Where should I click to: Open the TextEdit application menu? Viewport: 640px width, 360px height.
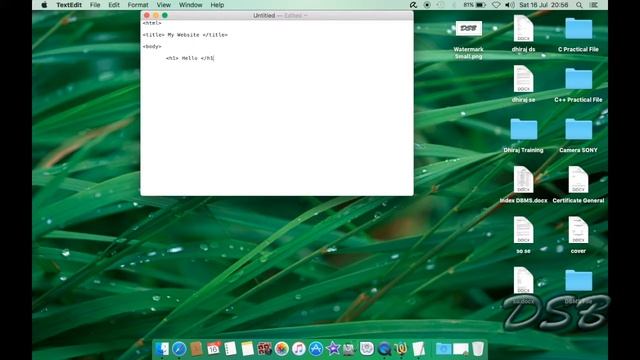point(69,5)
